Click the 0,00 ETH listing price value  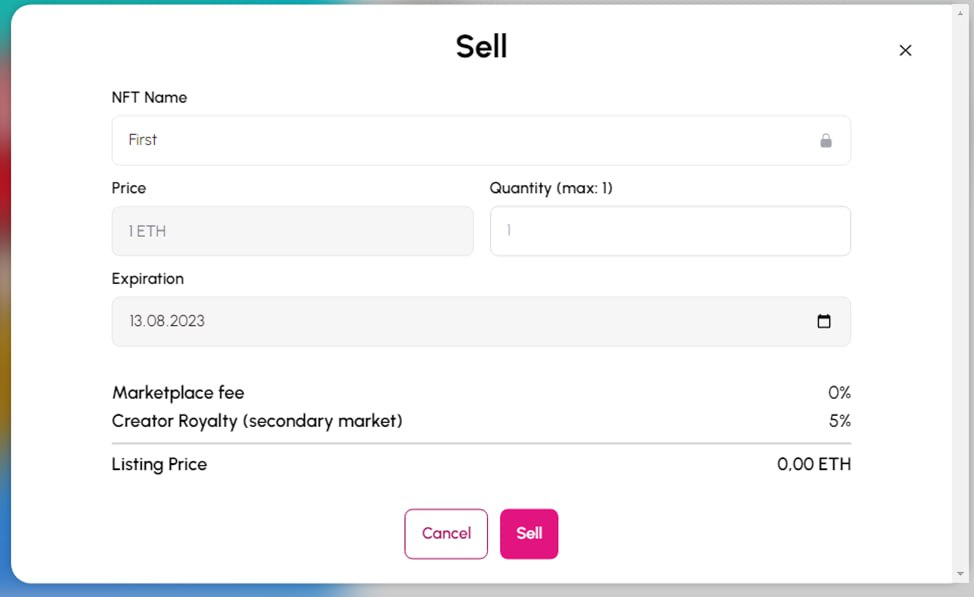[814, 464]
